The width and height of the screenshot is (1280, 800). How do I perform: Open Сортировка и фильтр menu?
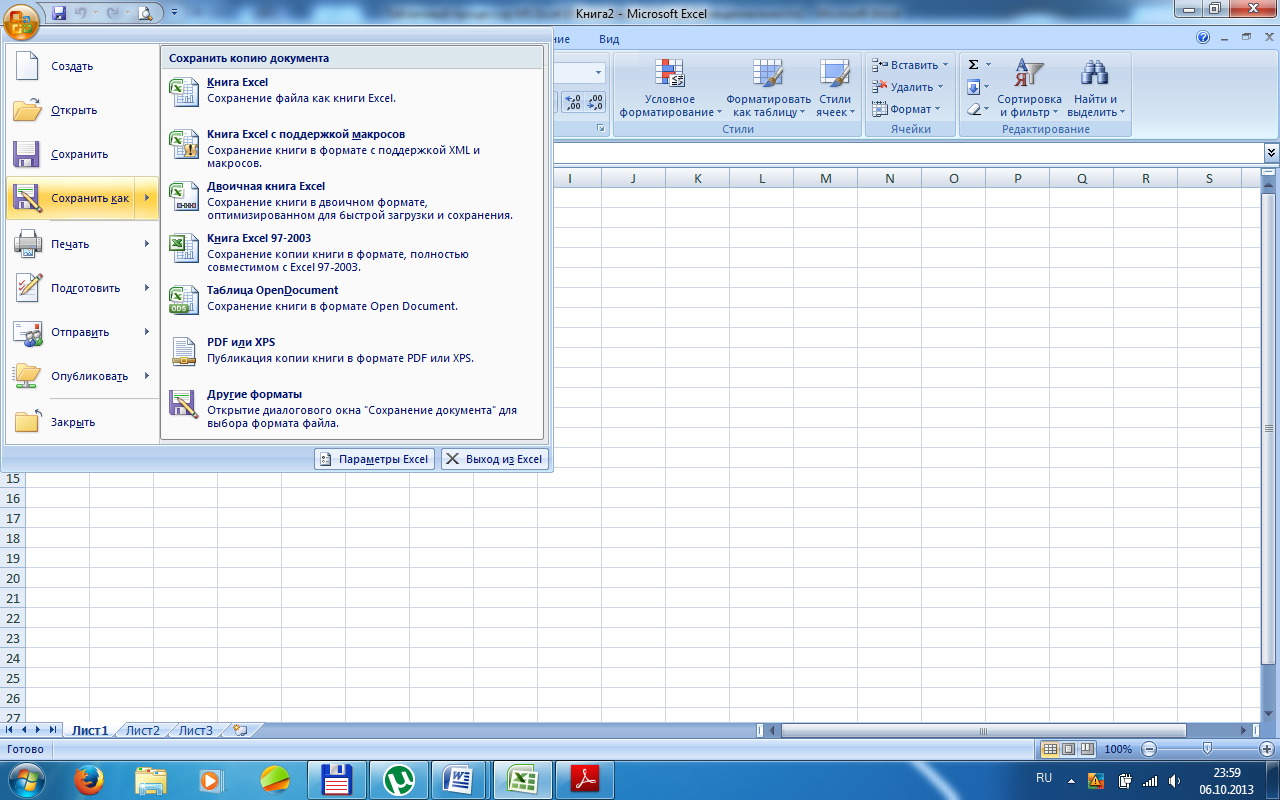point(1029,88)
